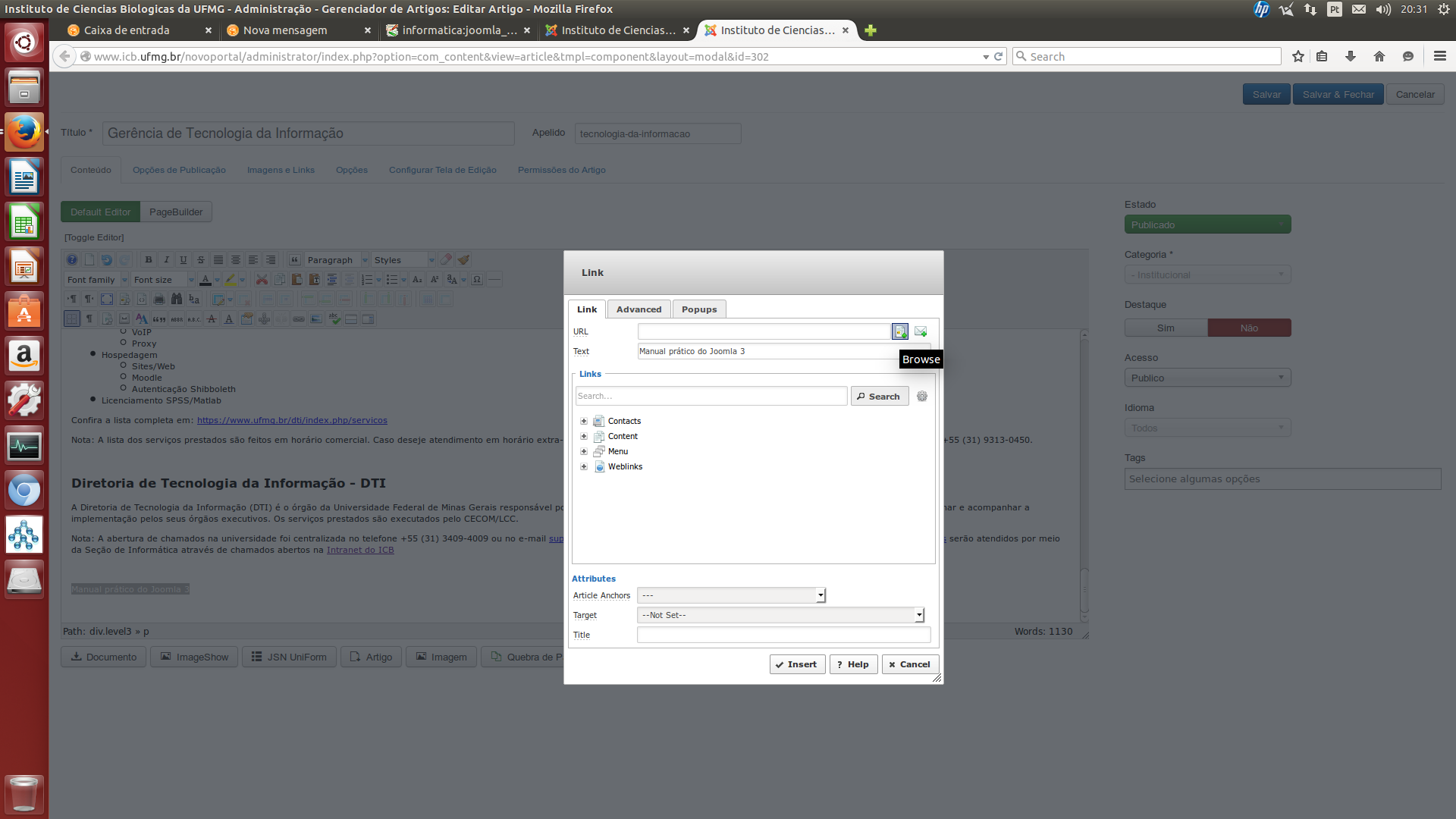Viewport: 1456px width, 819px height.
Task: Switch to the Popups tab
Action: pos(698,309)
